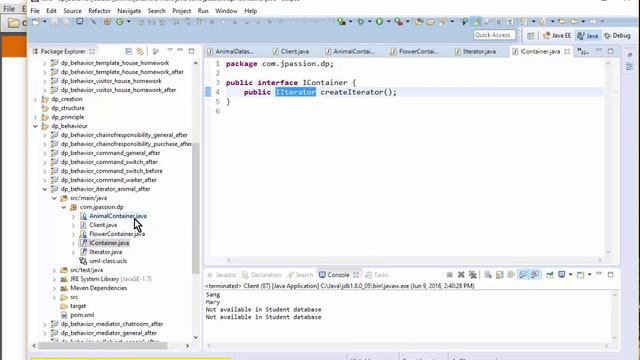Click Package Explorer horizontal scrollbar thumb
This screenshot has height=360, width=640.
(x=103, y=346)
